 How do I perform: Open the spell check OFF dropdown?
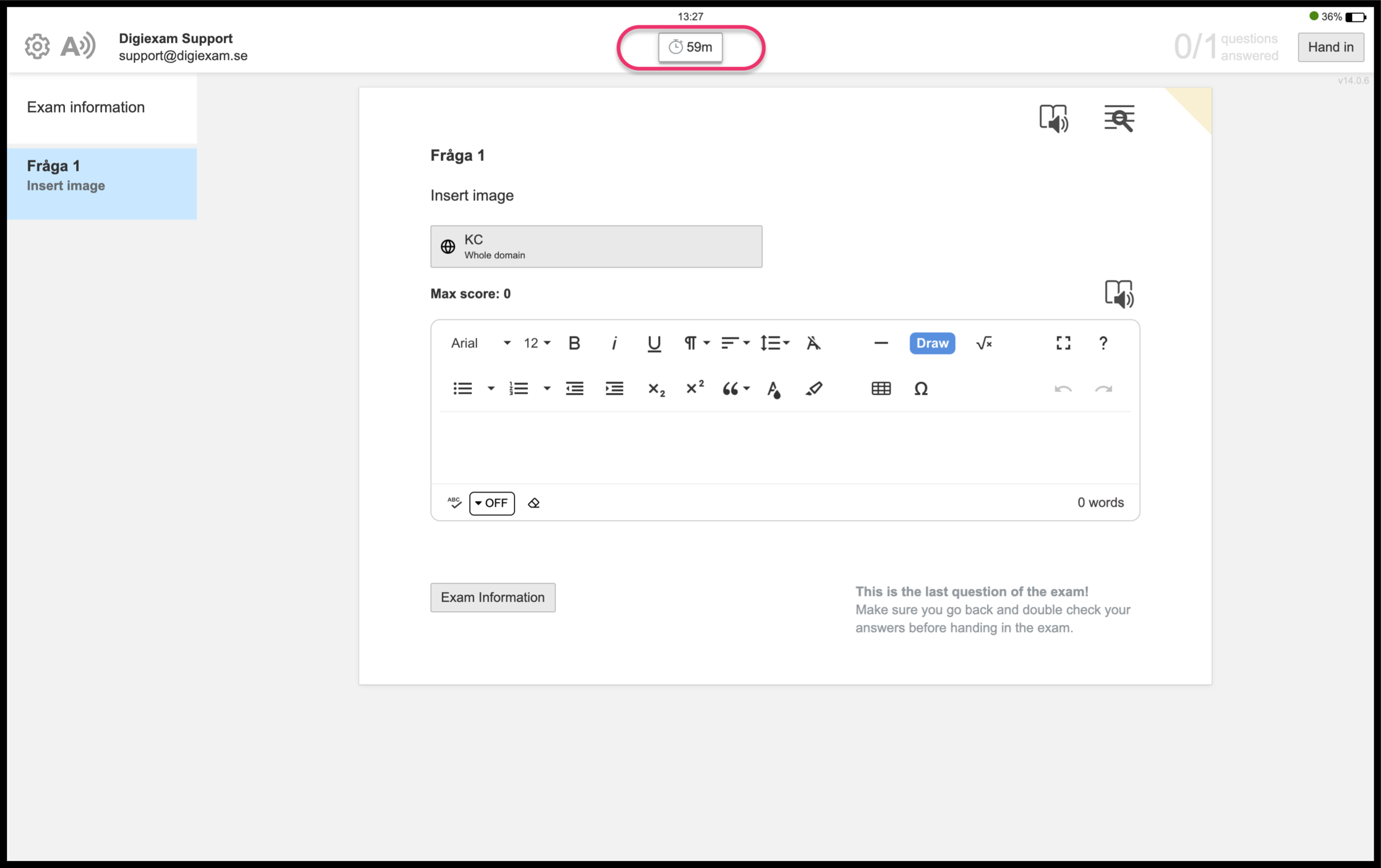pos(492,503)
